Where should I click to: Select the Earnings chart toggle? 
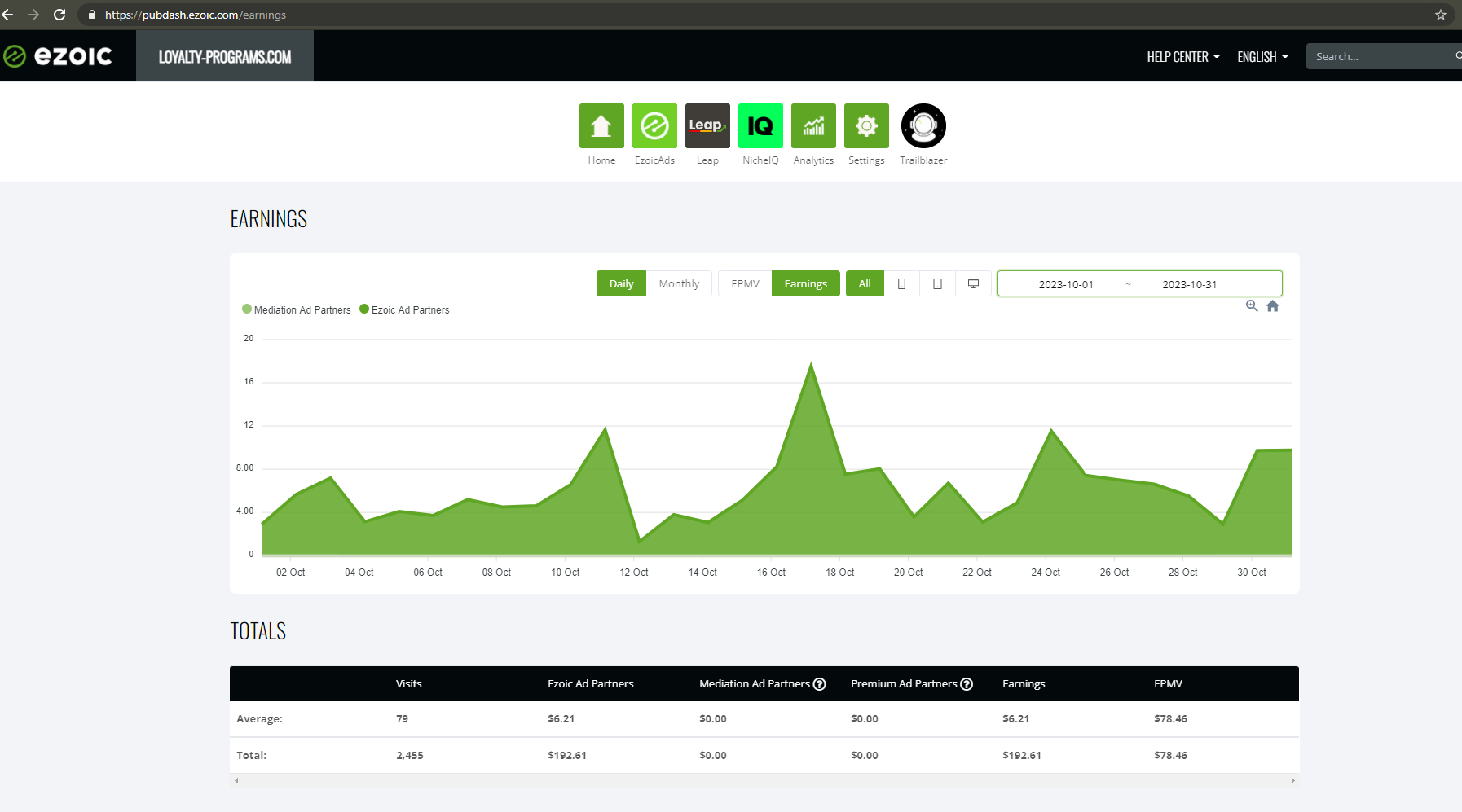point(806,283)
